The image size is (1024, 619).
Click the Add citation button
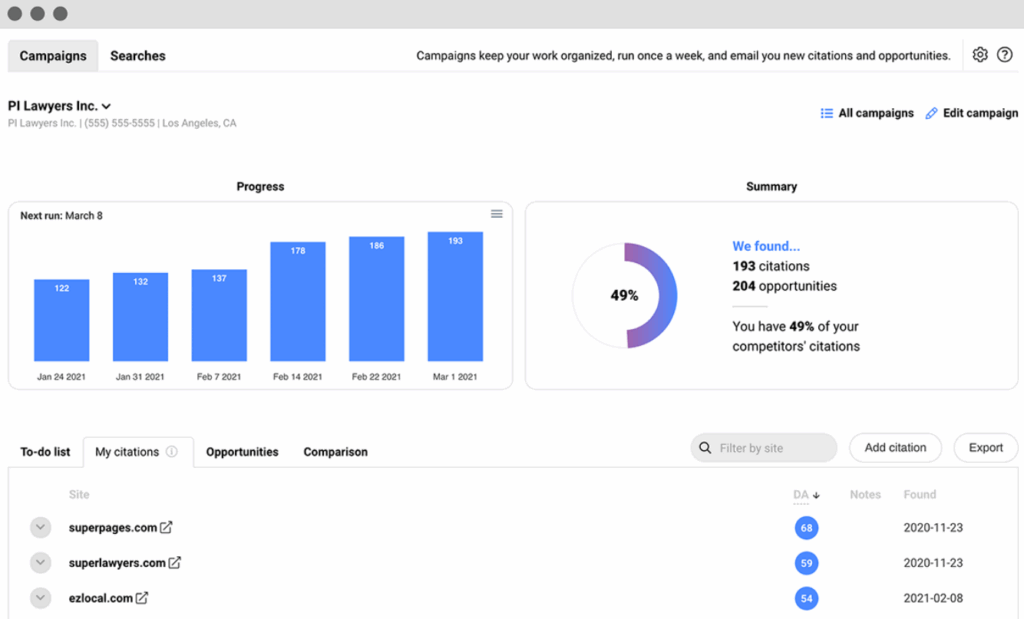(895, 448)
